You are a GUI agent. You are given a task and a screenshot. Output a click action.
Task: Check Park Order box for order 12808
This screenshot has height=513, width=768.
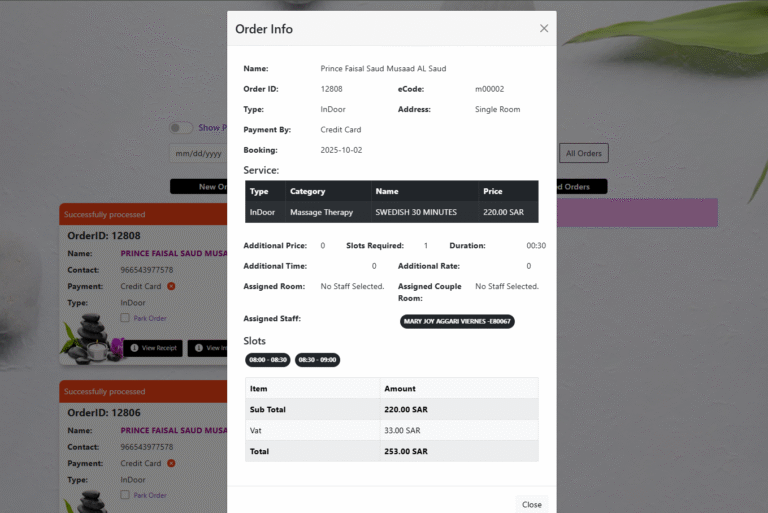point(125,318)
